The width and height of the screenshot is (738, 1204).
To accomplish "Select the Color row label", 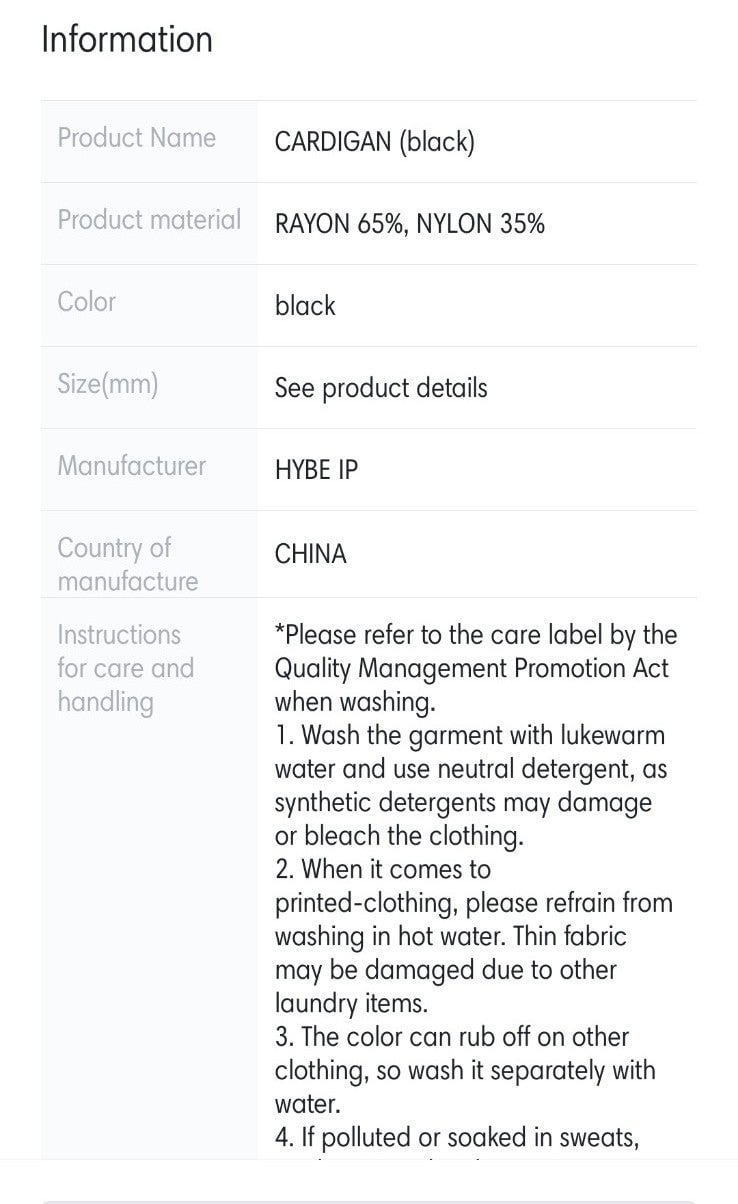I will coord(86,302).
